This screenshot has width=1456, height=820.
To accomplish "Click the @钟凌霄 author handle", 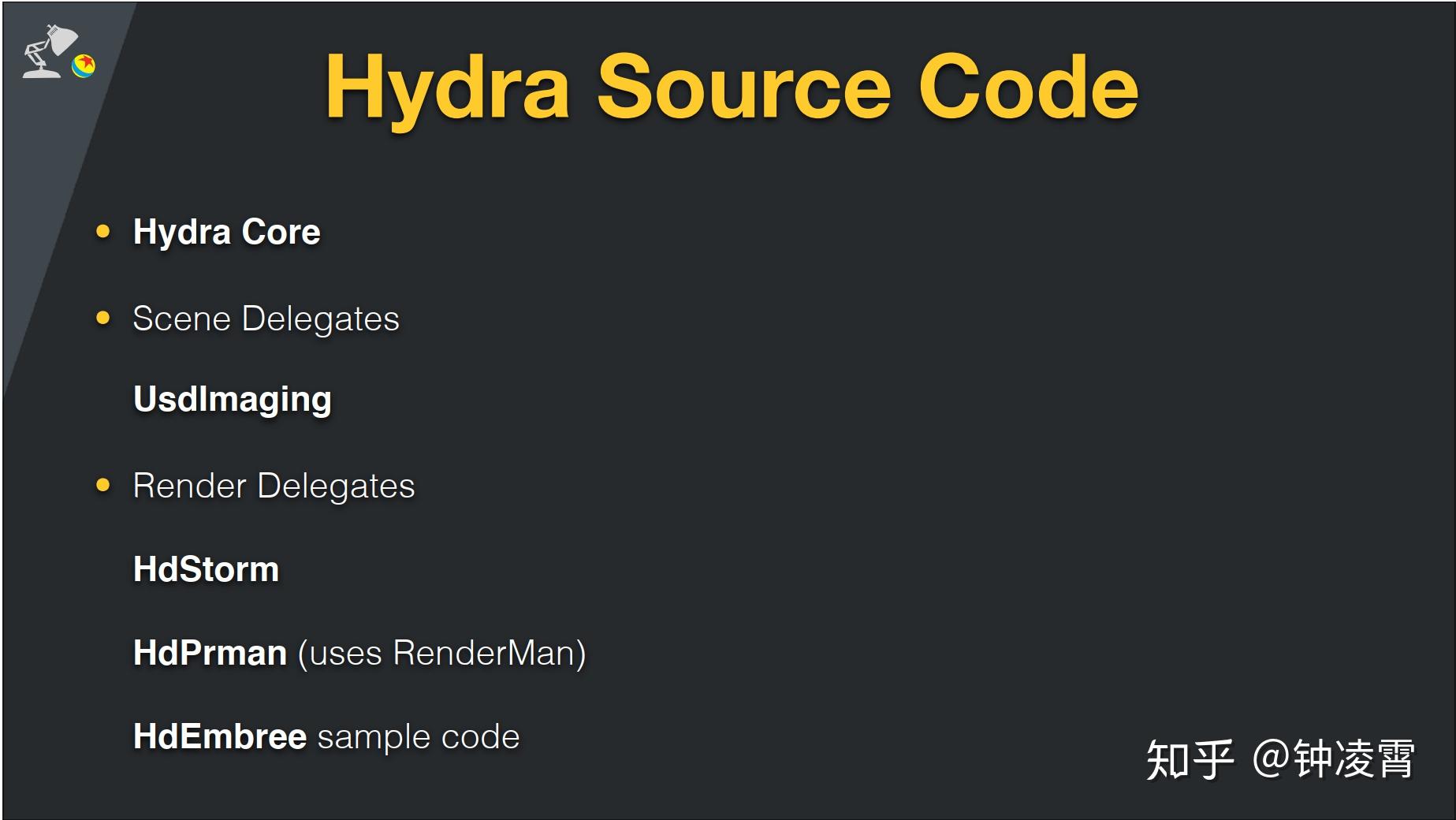I will (x=1333, y=758).
